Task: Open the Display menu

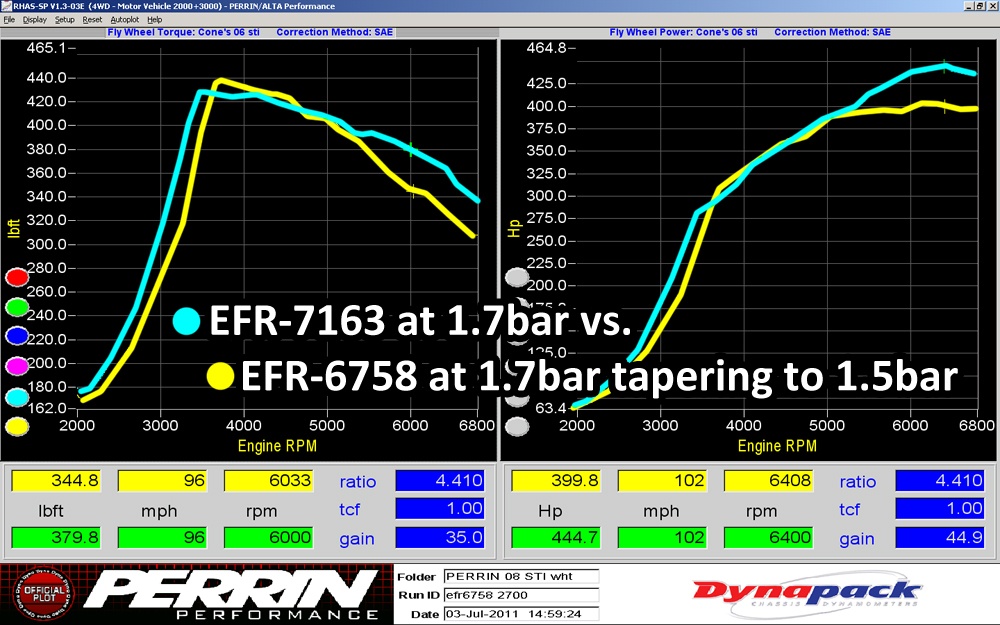Action: 34,20
